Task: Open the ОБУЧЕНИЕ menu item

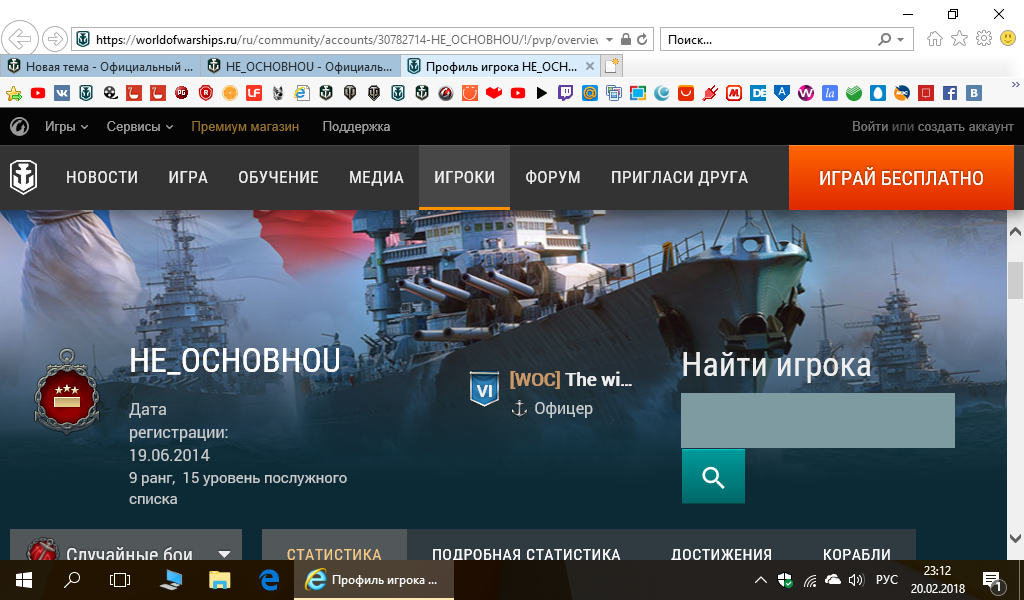Action: point(278,178)
